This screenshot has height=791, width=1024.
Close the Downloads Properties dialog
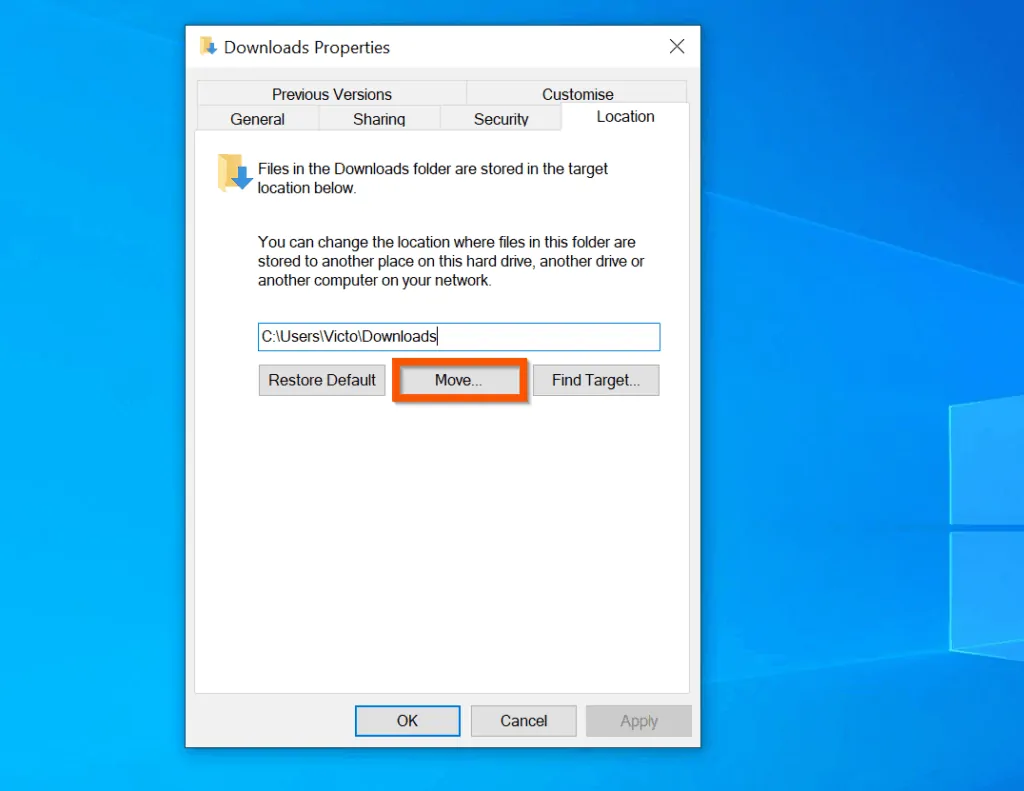(x=677, y=45)
